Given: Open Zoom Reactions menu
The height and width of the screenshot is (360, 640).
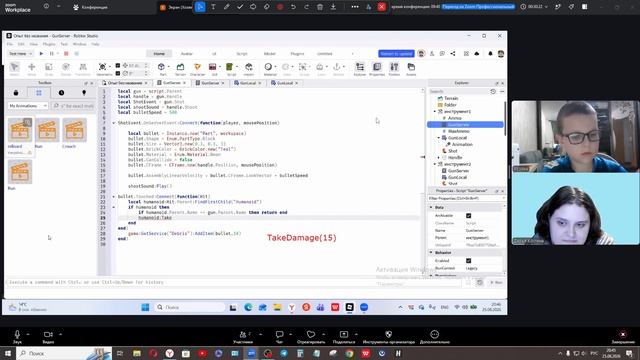Looking at the screenshot, I should [x=310, y=337].
